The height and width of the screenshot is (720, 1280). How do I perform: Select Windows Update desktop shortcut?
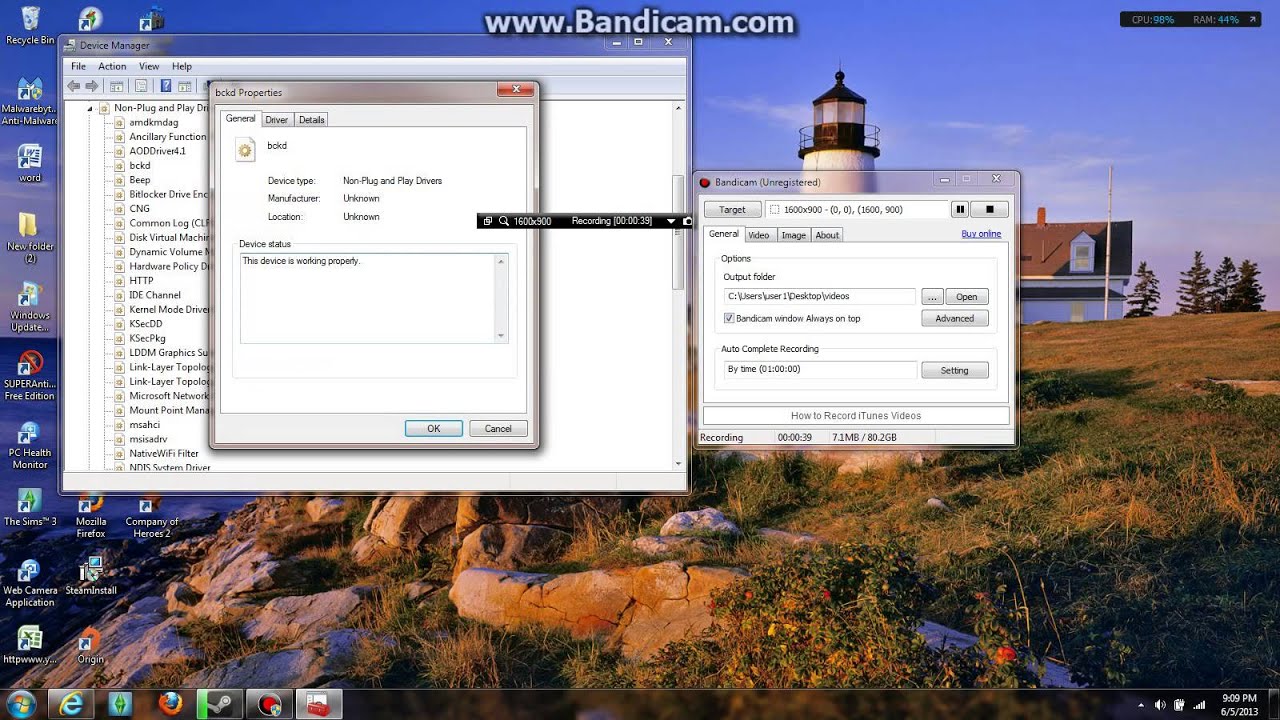(x=30, y=307)
